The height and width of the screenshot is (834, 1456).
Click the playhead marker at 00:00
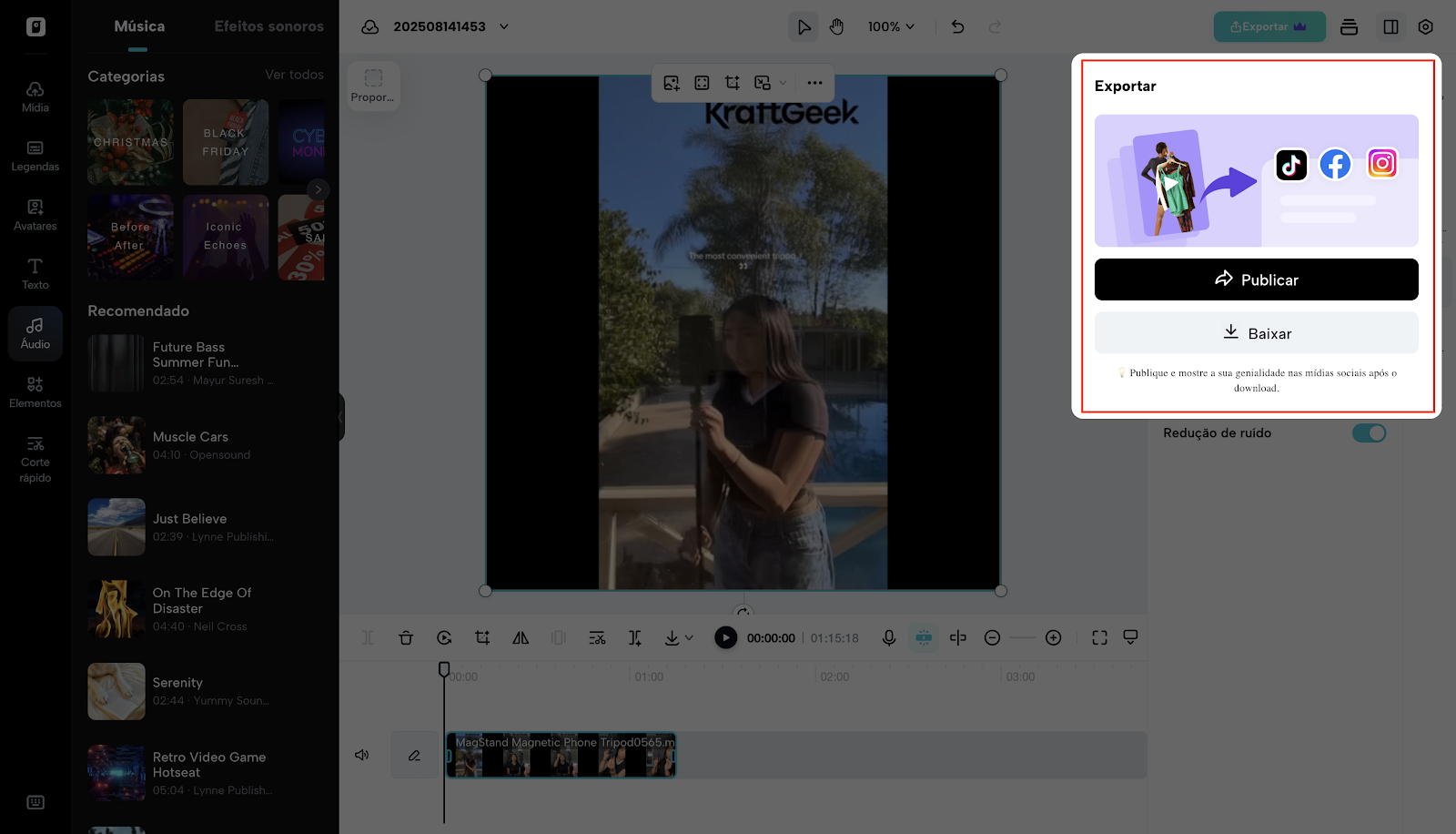coord(444,670)
